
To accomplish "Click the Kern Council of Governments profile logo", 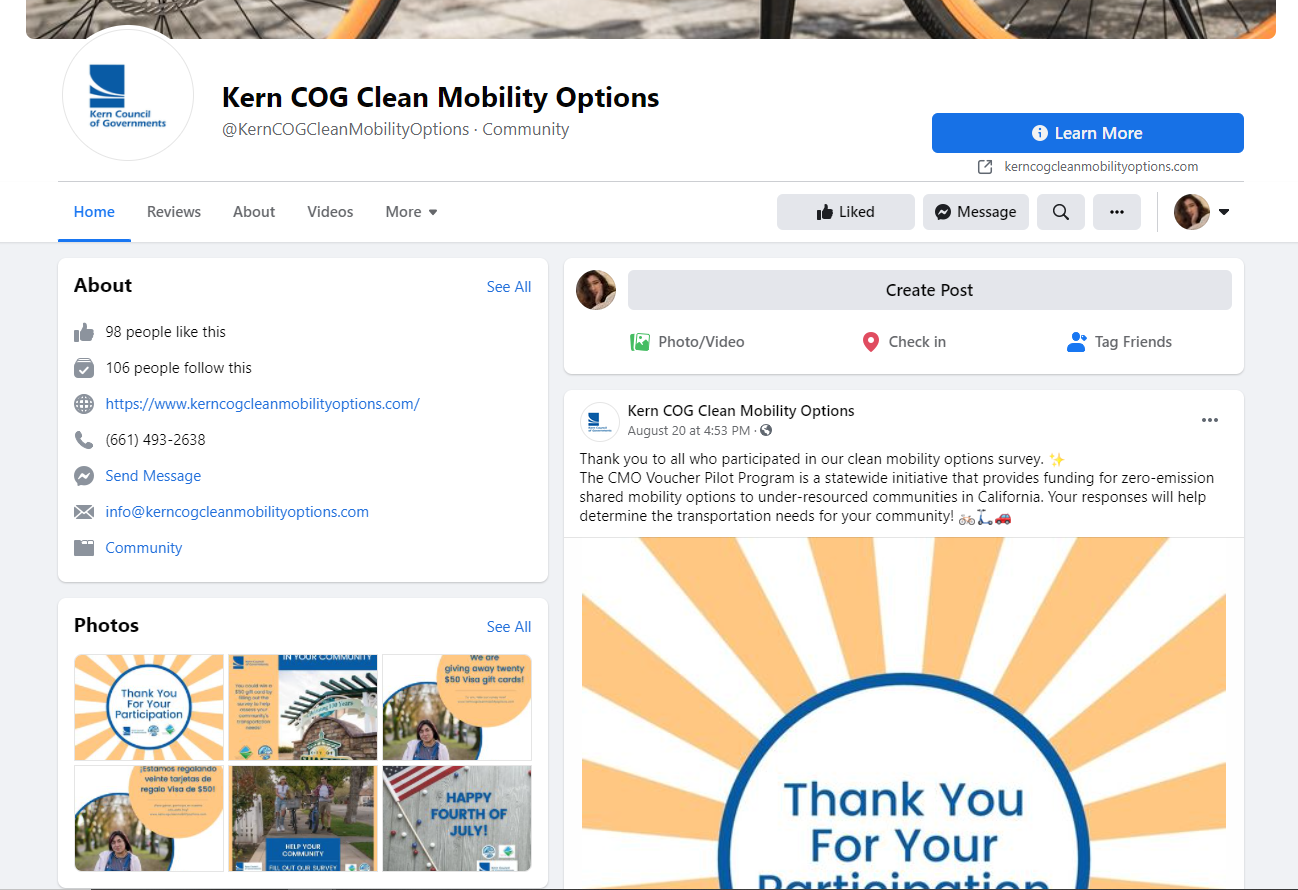I will pos(127,95).
